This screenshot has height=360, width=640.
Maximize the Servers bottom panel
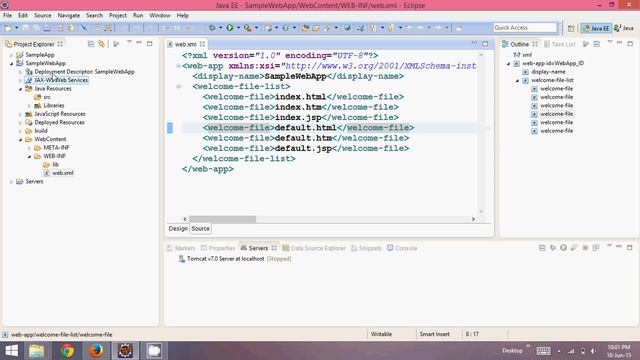point(630,247)
